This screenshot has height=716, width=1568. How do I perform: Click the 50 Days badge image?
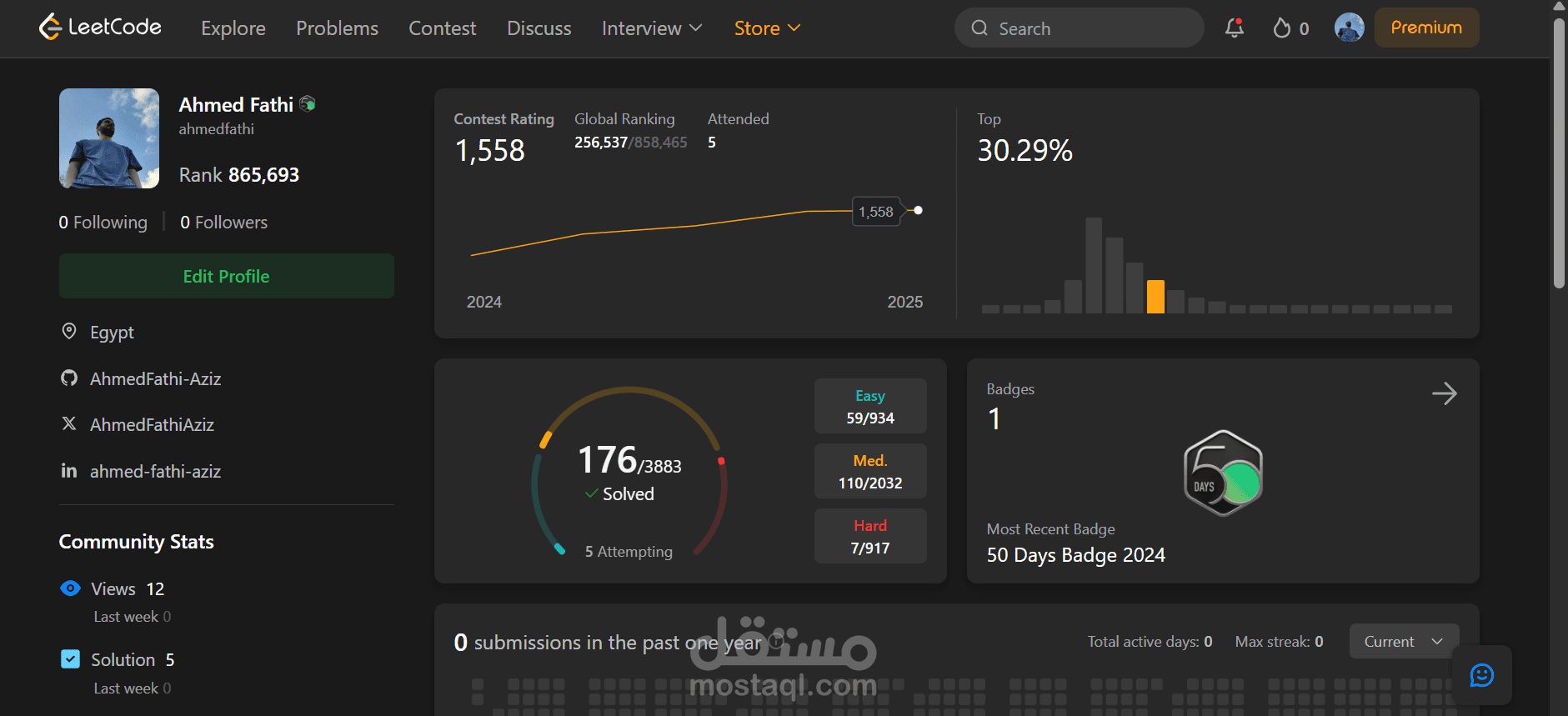[x=1223, y=473]
